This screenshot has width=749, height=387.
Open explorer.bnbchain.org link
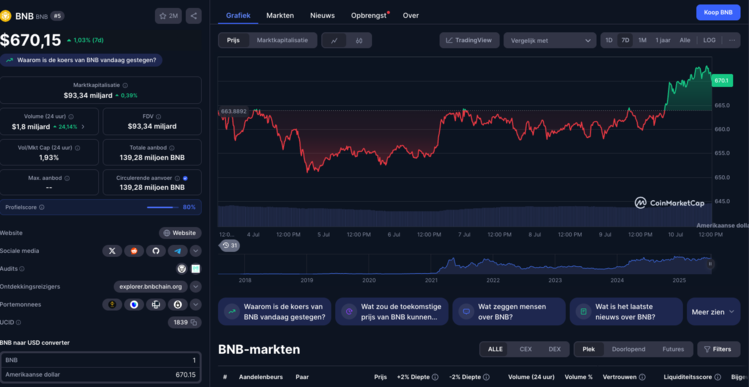(x=151, y=287)
